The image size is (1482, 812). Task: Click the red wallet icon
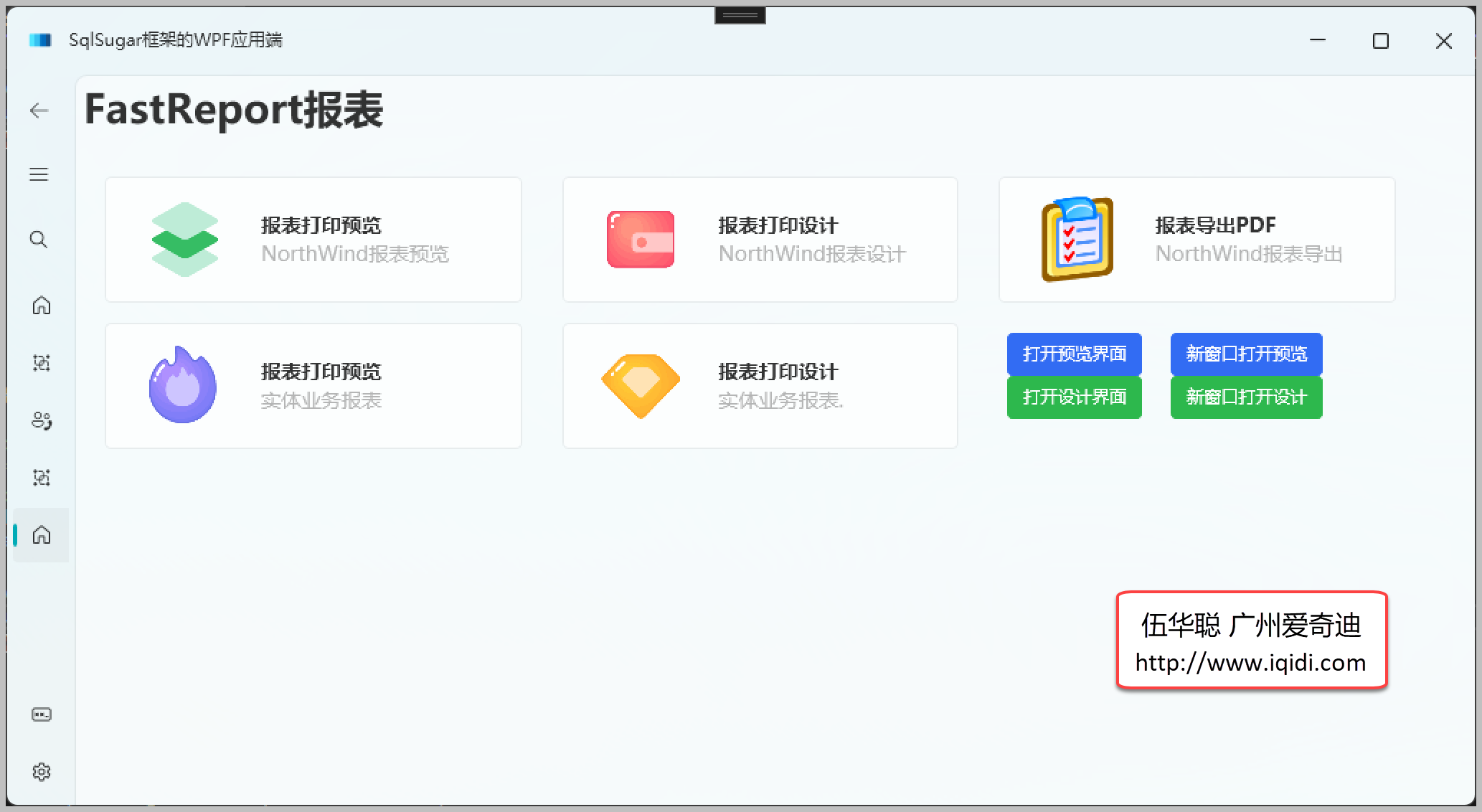[641, 240]
